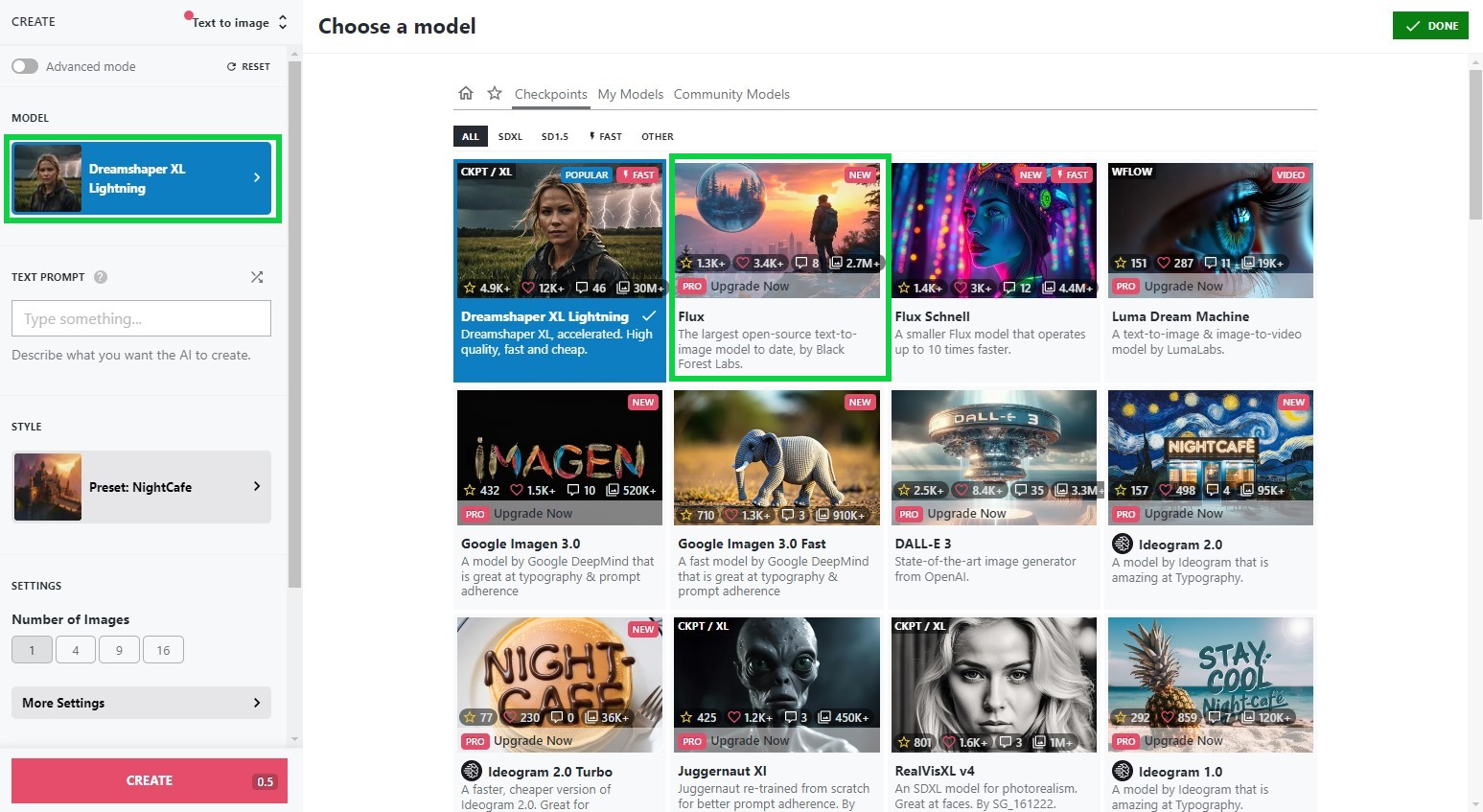Open the Text to image type selector
1483x812 pixels.
point(238,22)
